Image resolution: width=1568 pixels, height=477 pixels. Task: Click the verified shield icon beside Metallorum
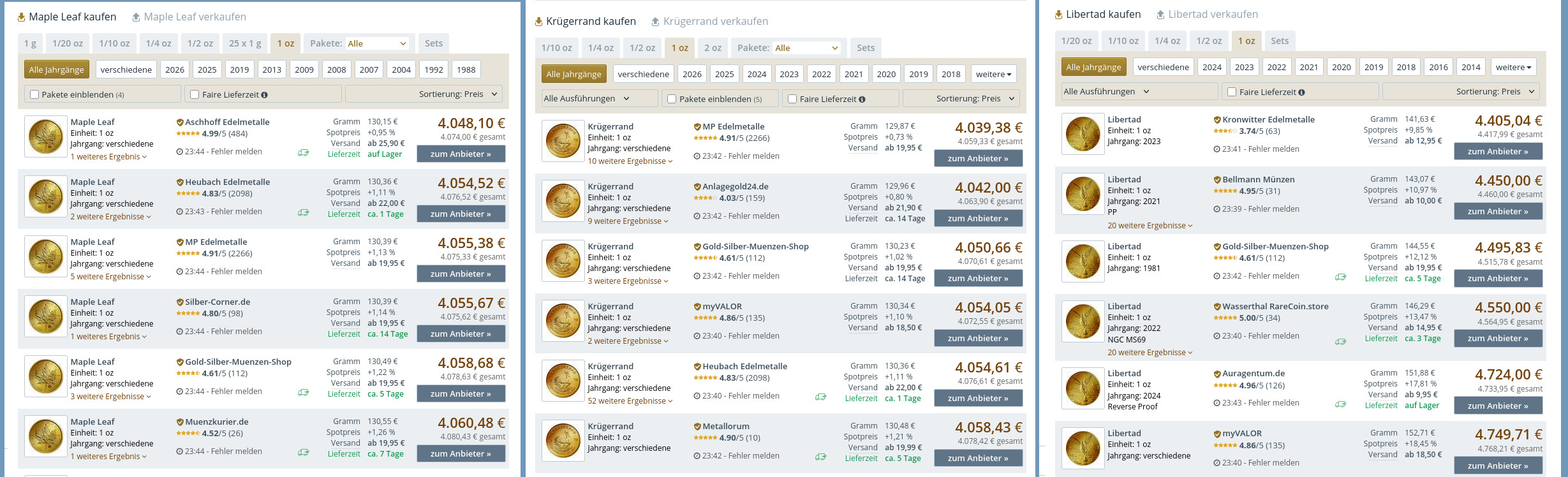coord(697,427)
